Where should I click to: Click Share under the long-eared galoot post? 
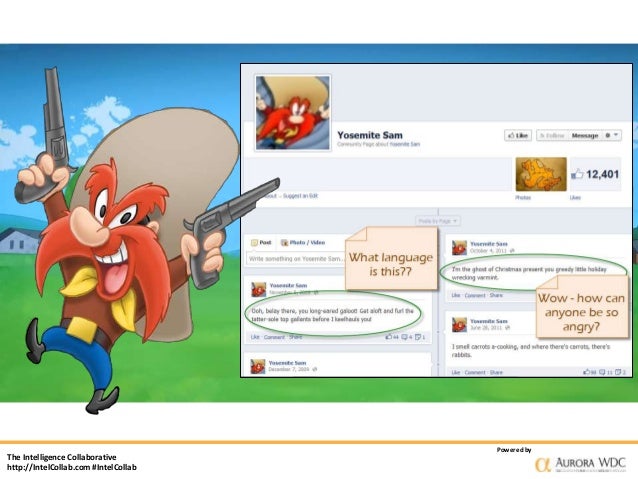coord(295,337)
